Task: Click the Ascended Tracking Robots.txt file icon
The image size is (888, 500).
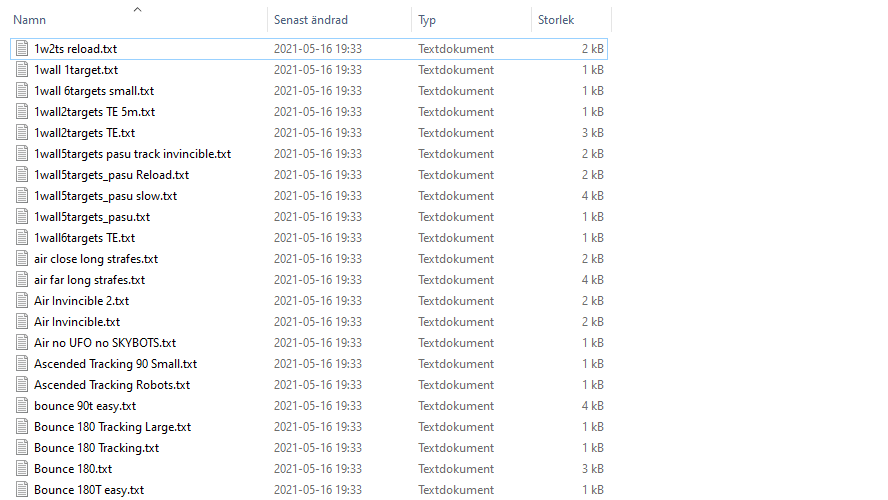Action: [23, 385]
